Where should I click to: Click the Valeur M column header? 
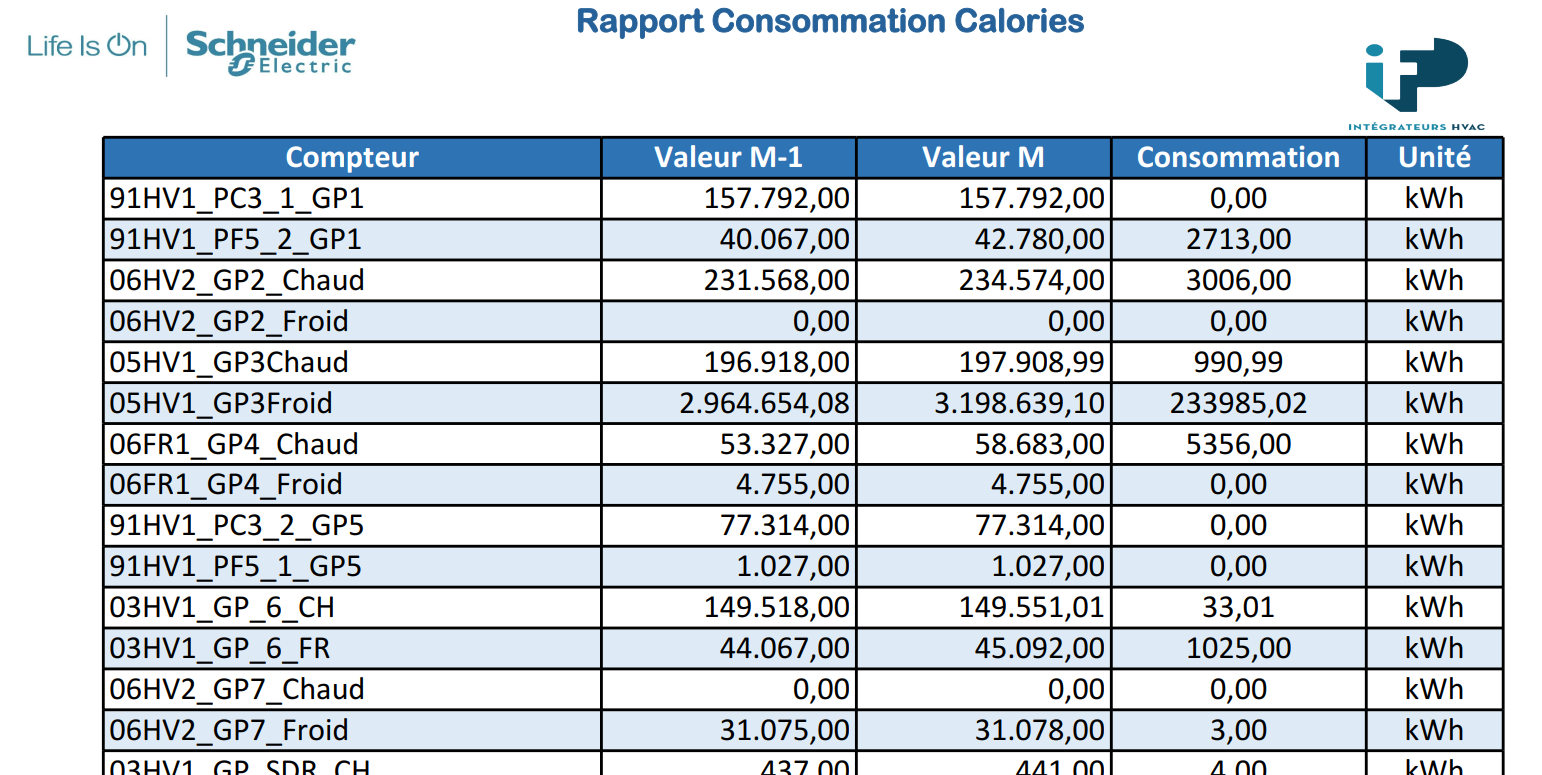pyautogui.click(x=984, y=158)
